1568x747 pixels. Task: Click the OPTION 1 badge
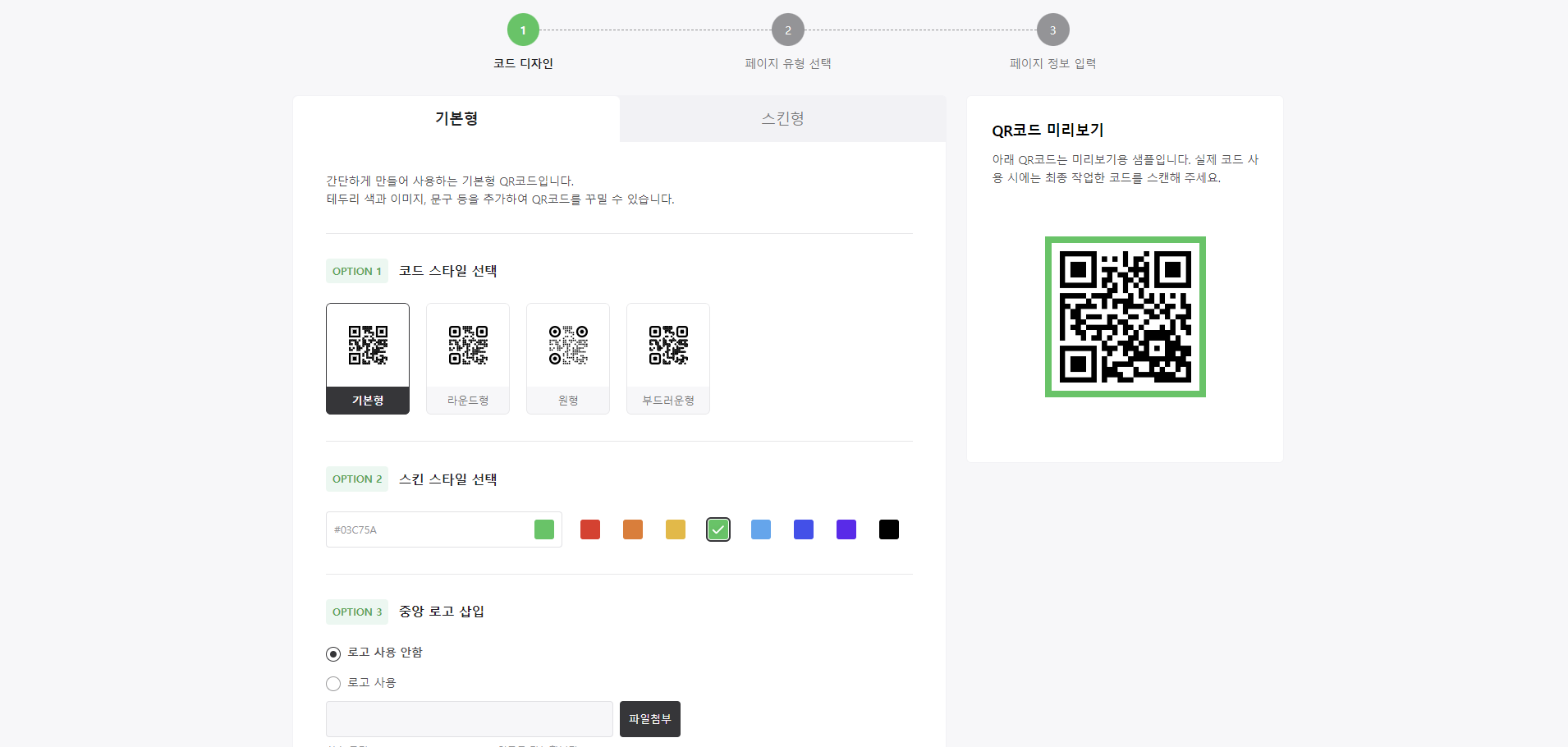point(357,271)
